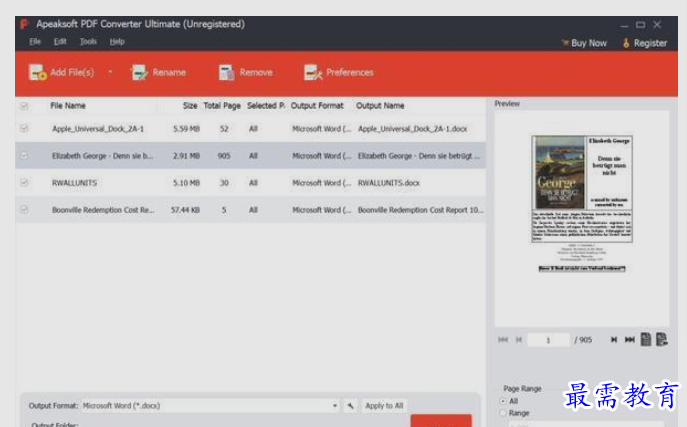
Task: Go to first preview page
Action: point(503,340)
